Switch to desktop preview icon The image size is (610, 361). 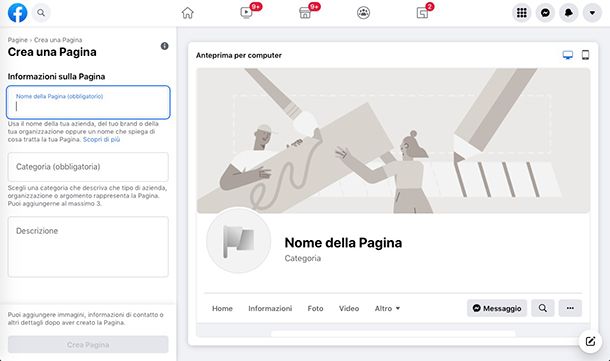[568, 55]
